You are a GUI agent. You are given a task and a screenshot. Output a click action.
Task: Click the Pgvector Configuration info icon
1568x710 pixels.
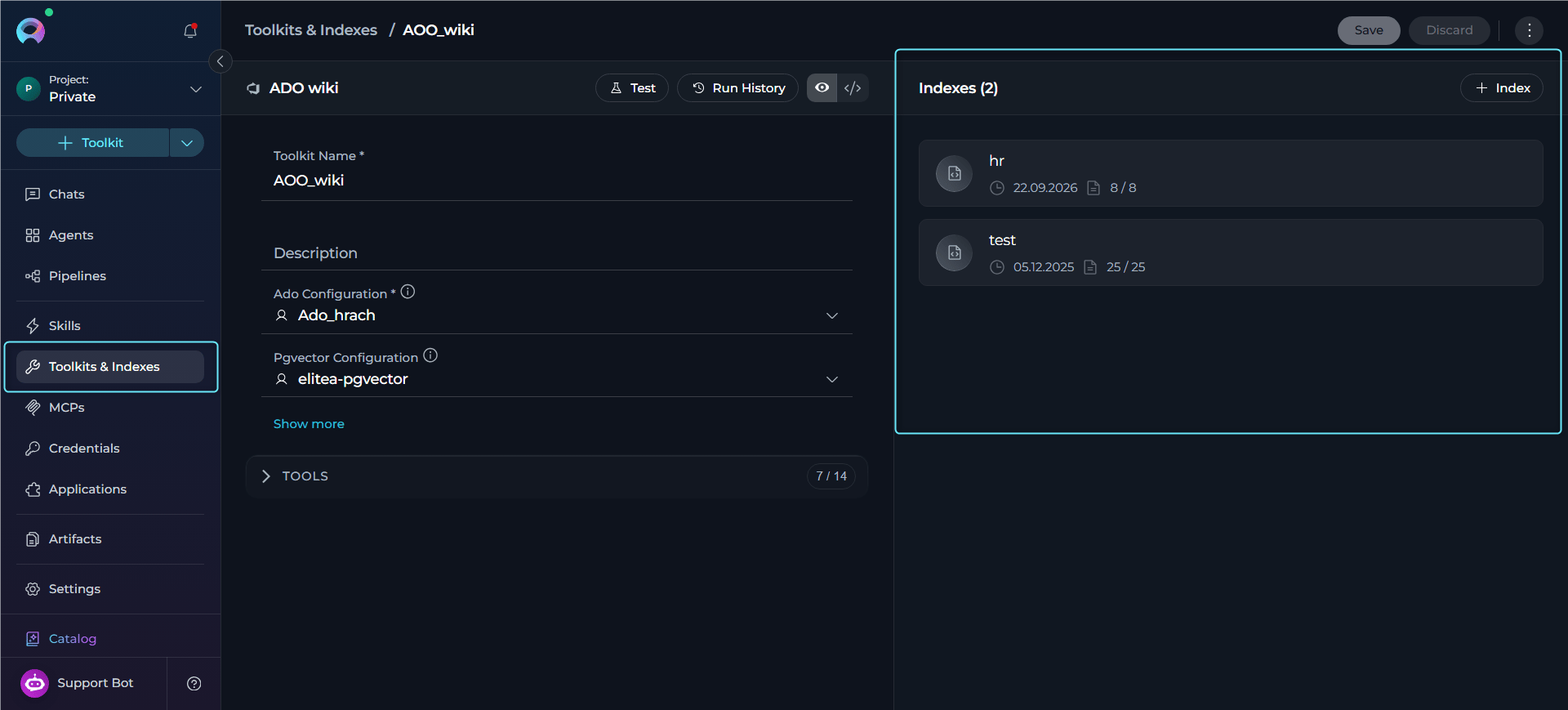click(430, 355)
